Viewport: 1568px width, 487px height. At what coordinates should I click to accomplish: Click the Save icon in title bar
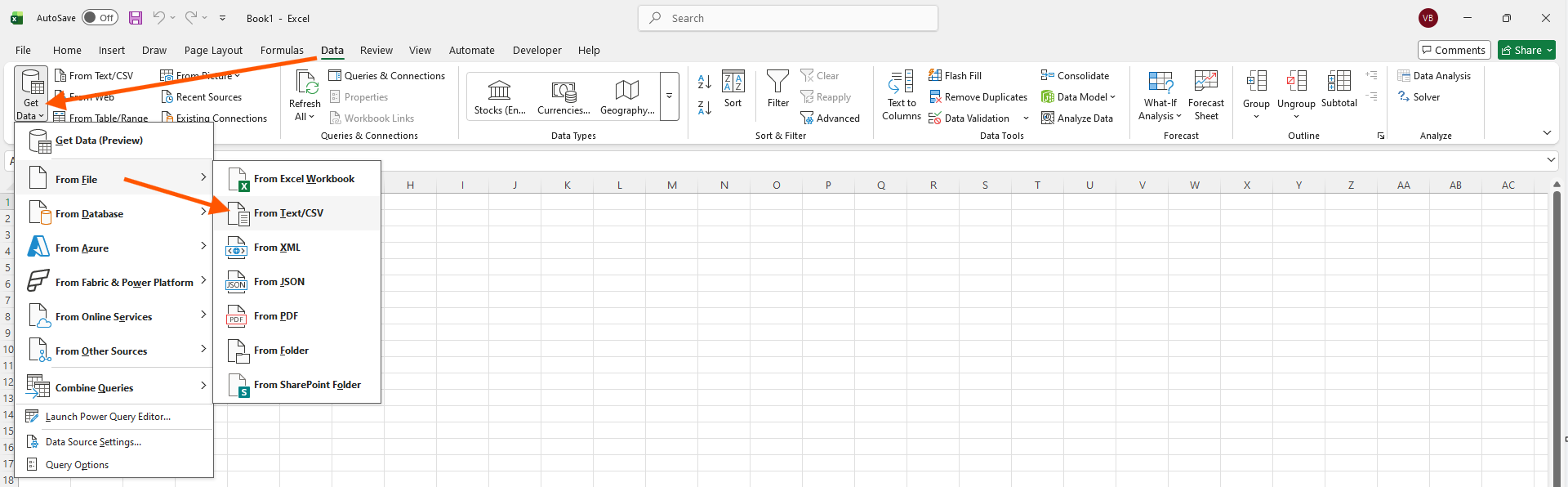pyautogui.click(x=136, y=18)
